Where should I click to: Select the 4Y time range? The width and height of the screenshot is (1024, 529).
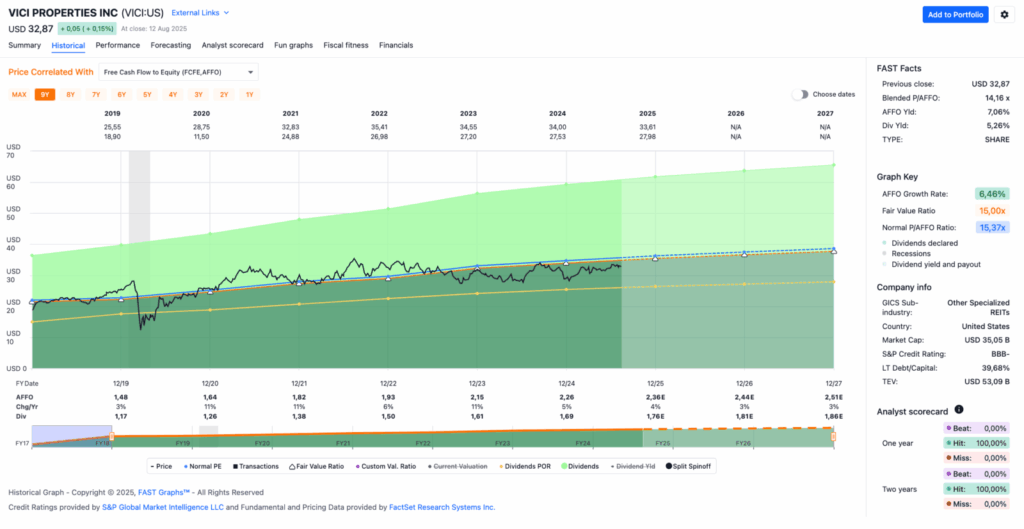coord(172,95)
